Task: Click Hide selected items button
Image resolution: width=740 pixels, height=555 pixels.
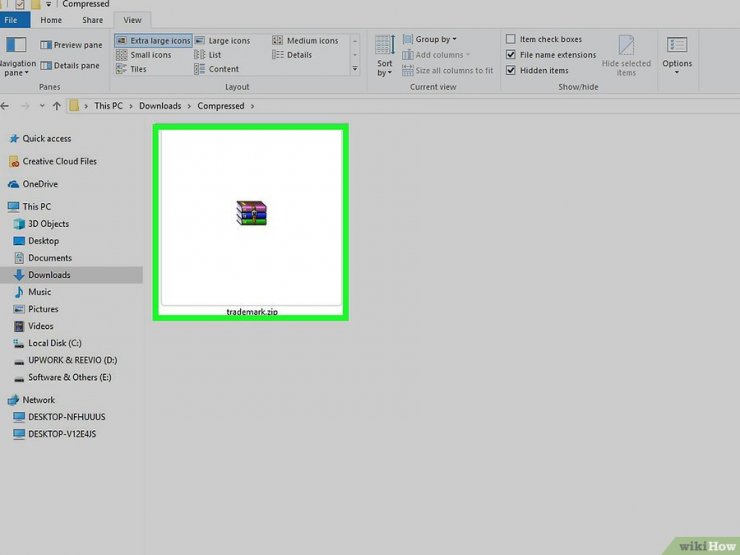Action: pyautogui.click(x=626, y=56)
